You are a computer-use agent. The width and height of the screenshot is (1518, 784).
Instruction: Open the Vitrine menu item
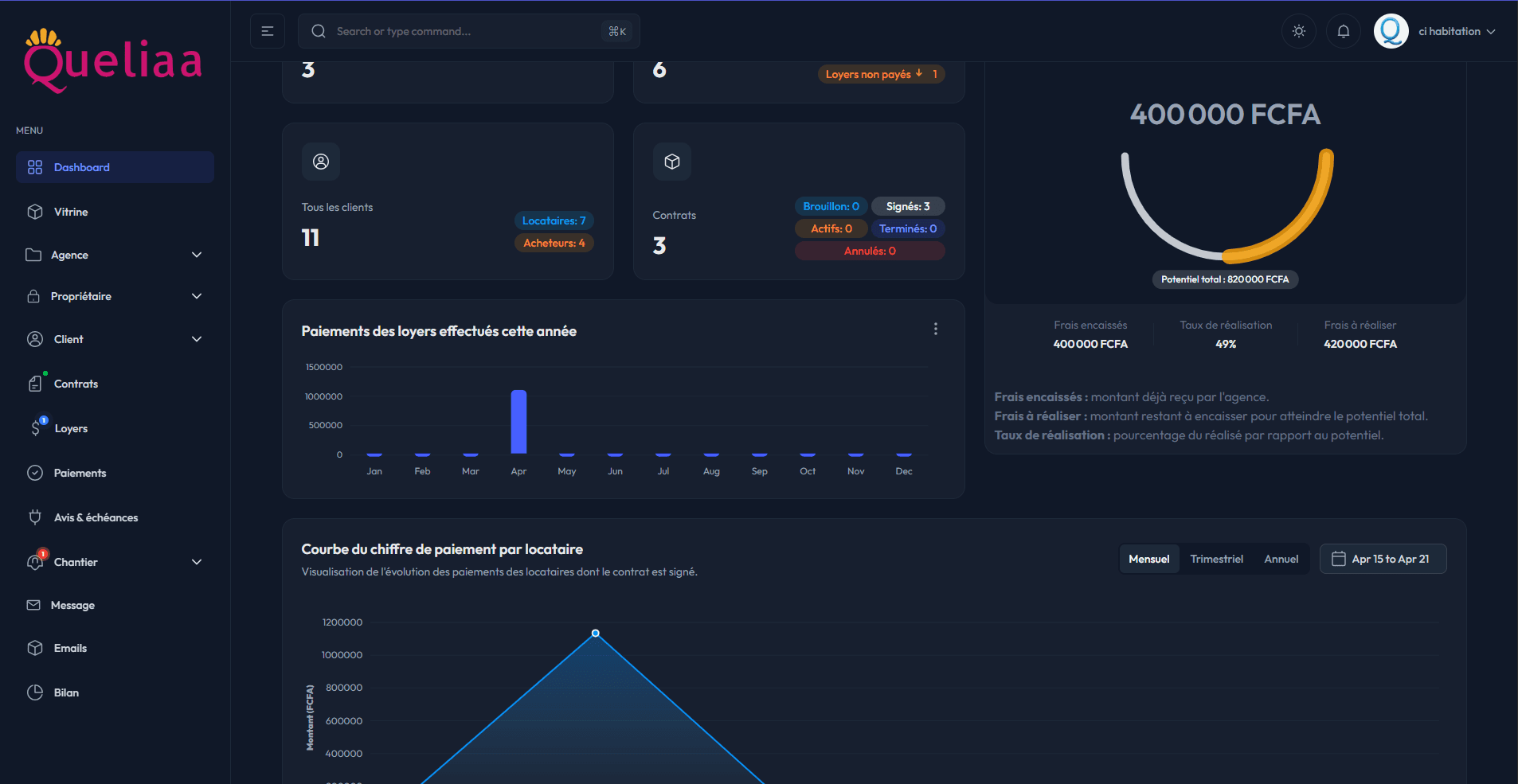click(115, 212)
